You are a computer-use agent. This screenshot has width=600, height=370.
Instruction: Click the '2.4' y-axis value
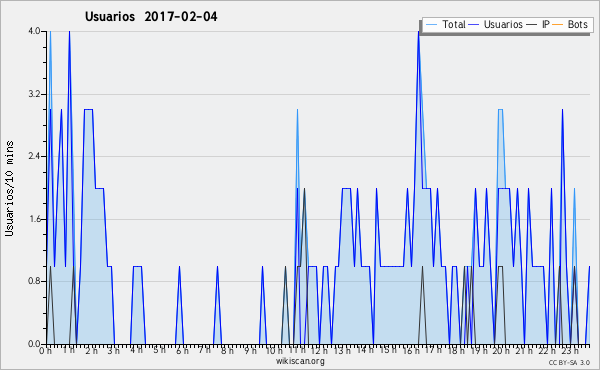coord(34,156)
